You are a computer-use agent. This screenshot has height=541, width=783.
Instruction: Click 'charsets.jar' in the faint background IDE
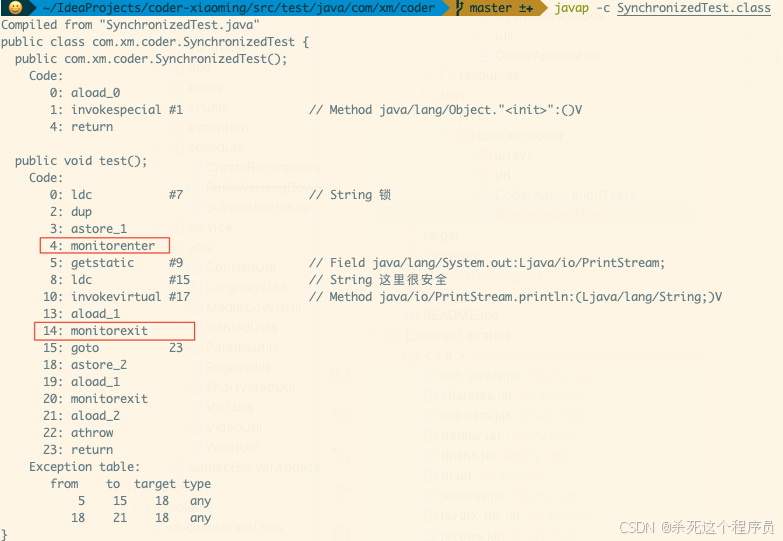pyautogui.click(x=477, y=396)
